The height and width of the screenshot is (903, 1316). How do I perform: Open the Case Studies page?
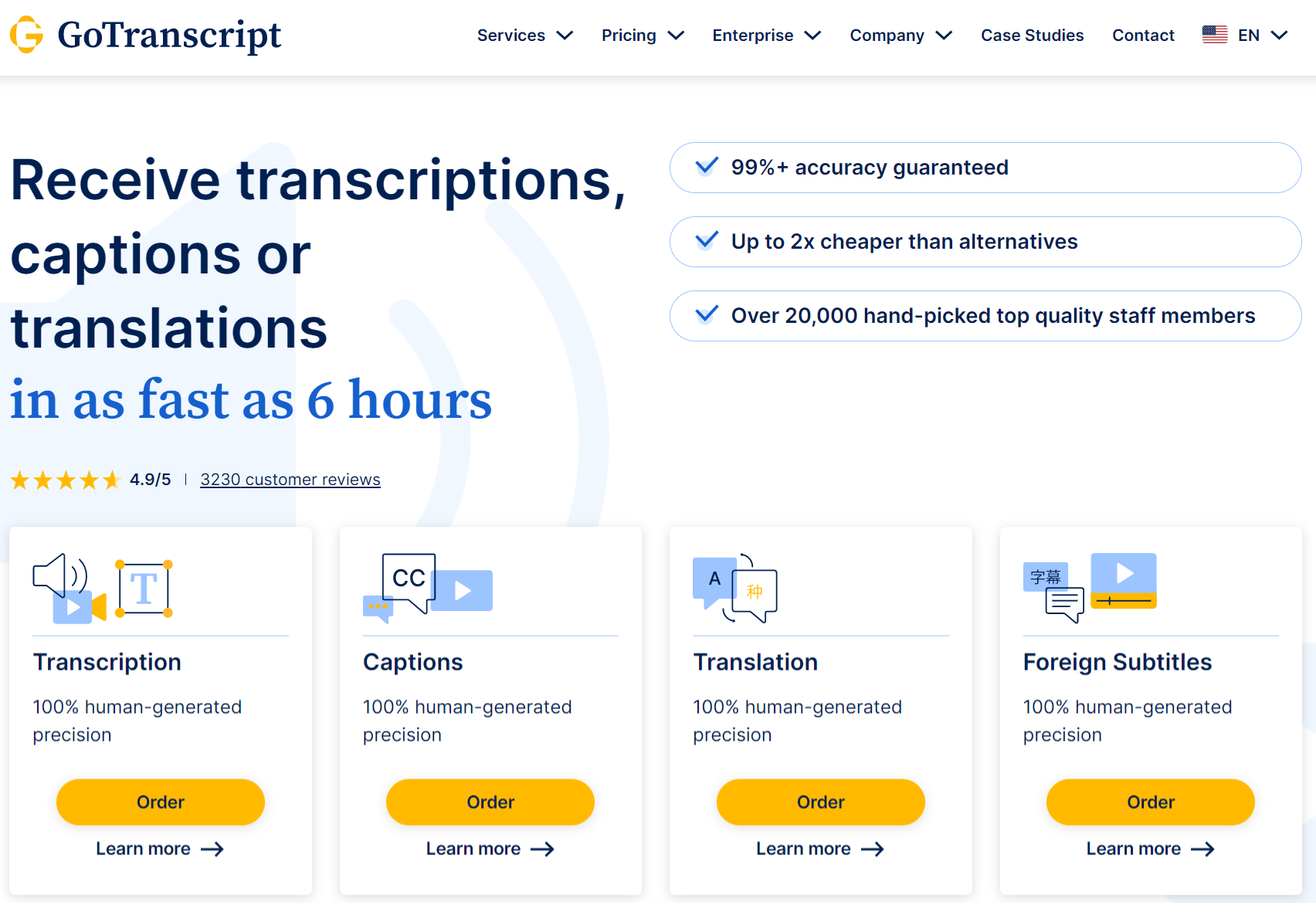1032,36
